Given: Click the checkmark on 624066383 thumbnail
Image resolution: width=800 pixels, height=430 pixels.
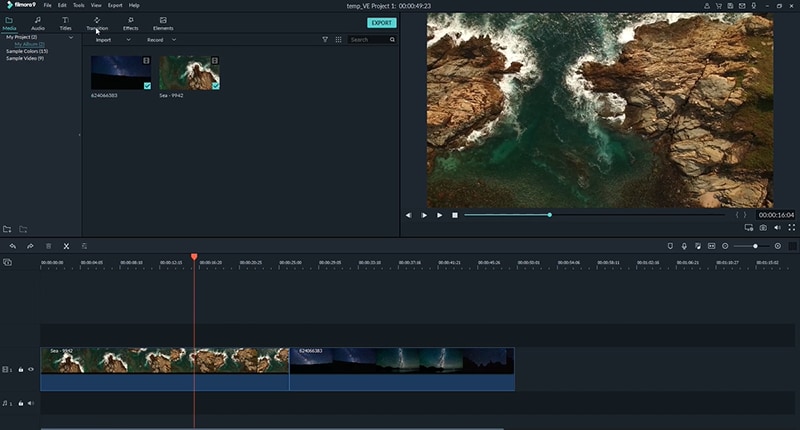Looking at the screenshot, I should tap(147, 86).
